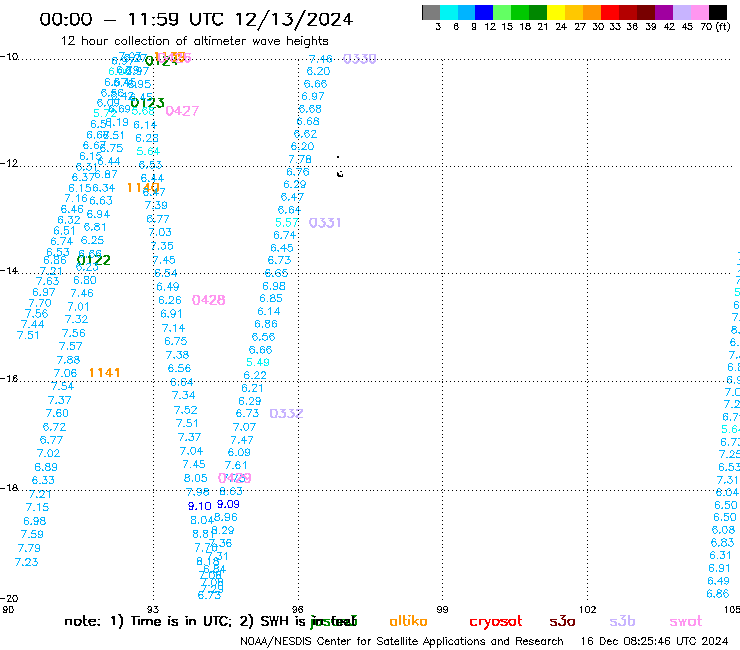Click the "7.59" wave height value
This screenshot has height=650, width=740.
32,534
